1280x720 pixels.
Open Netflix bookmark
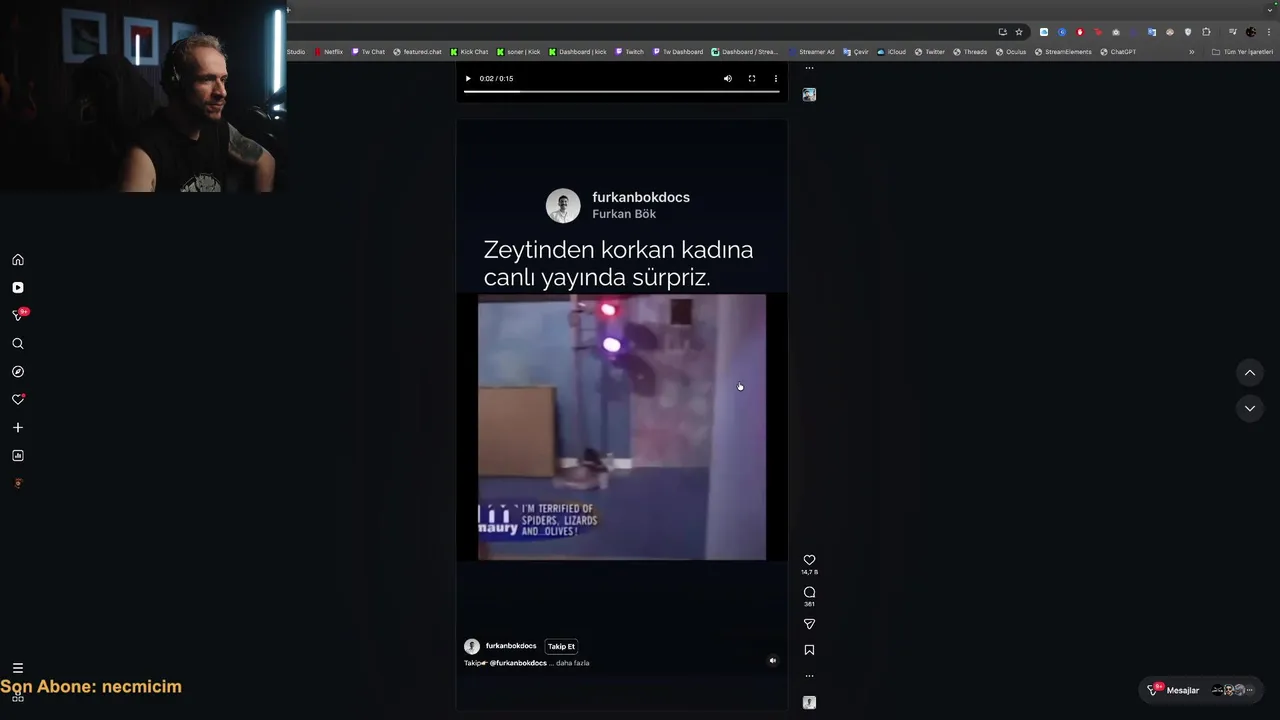tap(329, 52)
